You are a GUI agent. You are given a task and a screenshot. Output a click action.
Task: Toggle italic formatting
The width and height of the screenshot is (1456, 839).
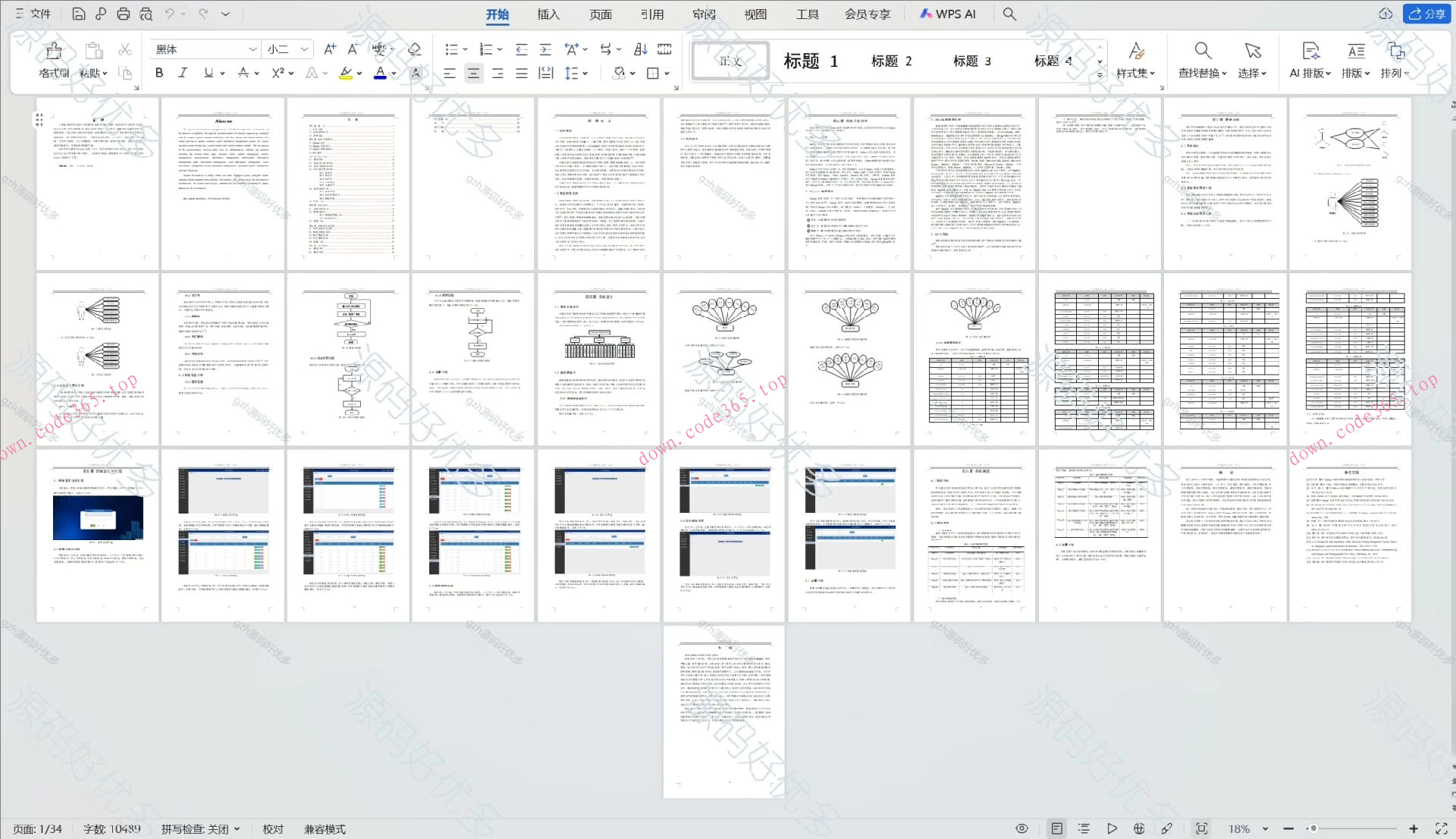pos(183,73)
